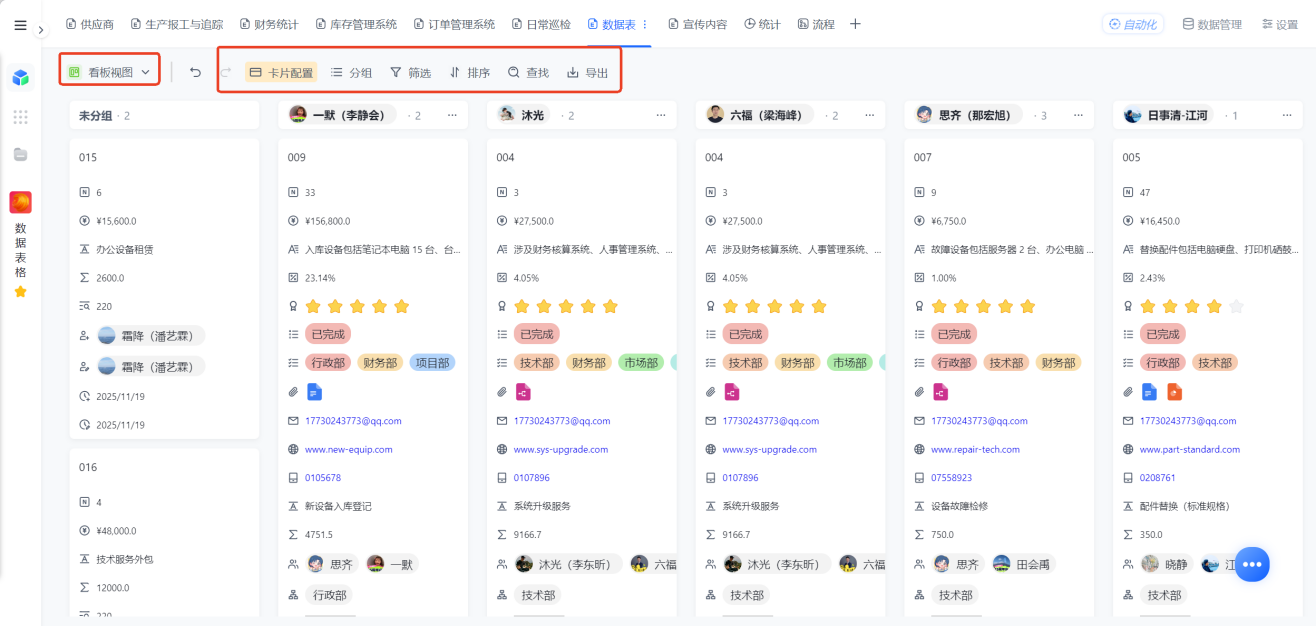The image size is (1316, 626).
Task: Click the 自动化 automation button
Action: coord(1133,24)
